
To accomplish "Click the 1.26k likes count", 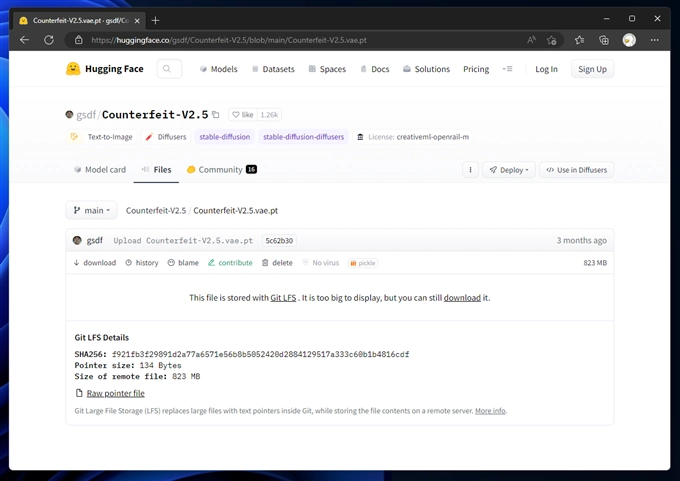I will 269,115.
